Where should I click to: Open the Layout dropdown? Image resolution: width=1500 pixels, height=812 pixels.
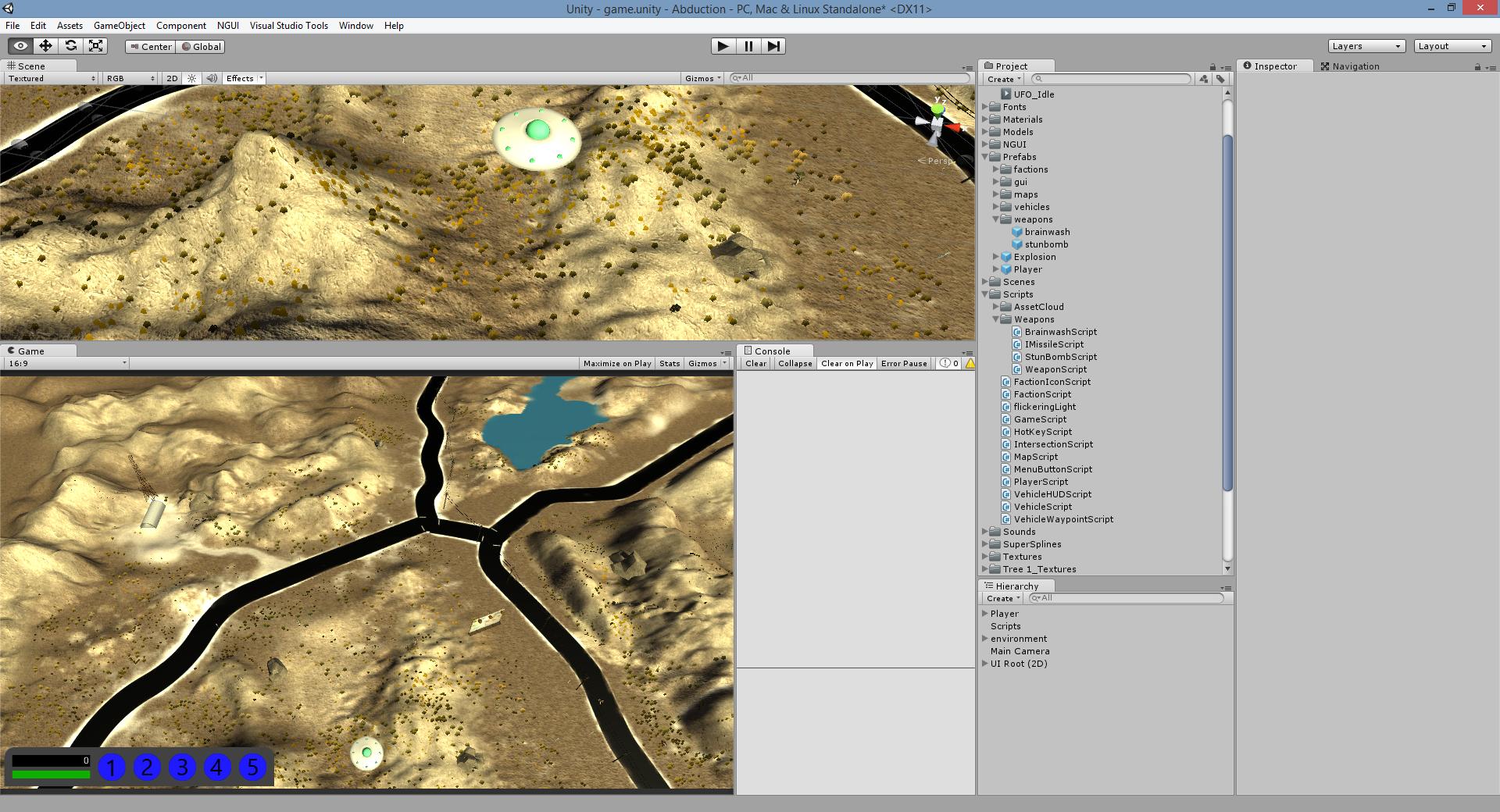click(1452, 46)
